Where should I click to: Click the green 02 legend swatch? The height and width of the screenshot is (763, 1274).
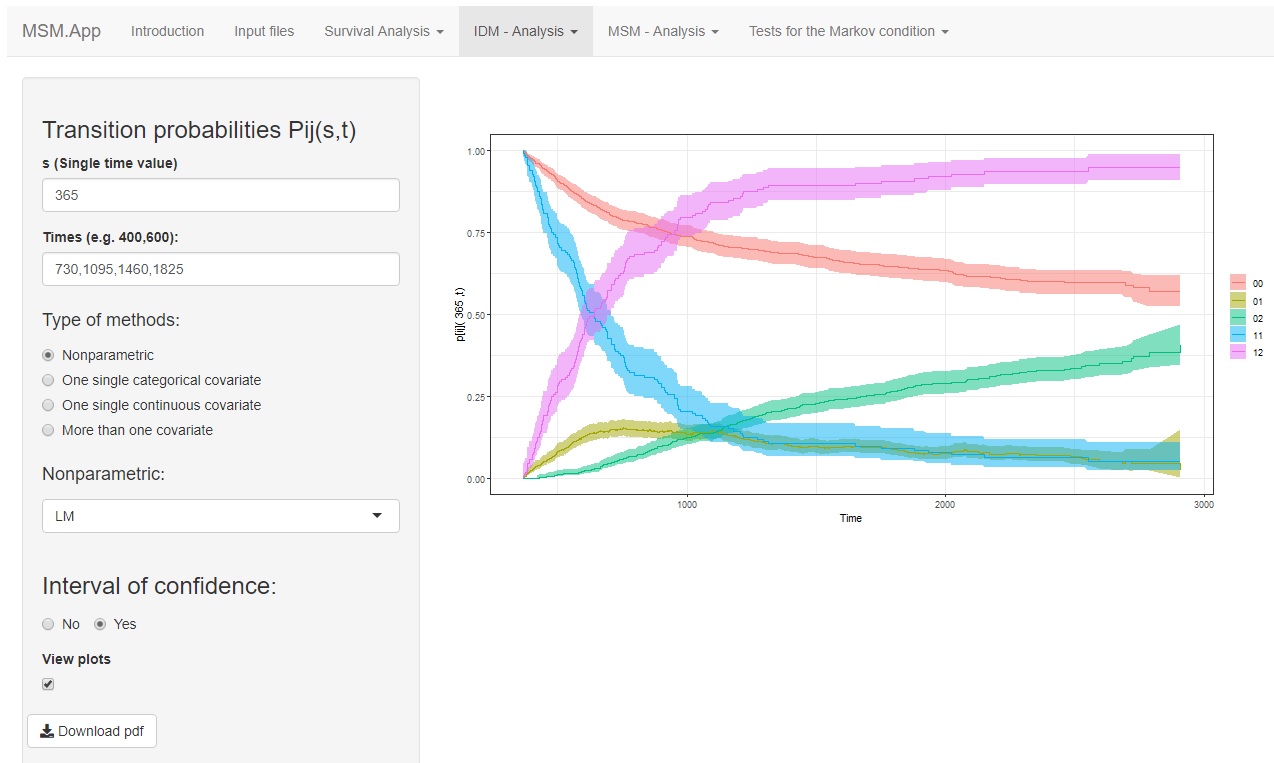1237,317
